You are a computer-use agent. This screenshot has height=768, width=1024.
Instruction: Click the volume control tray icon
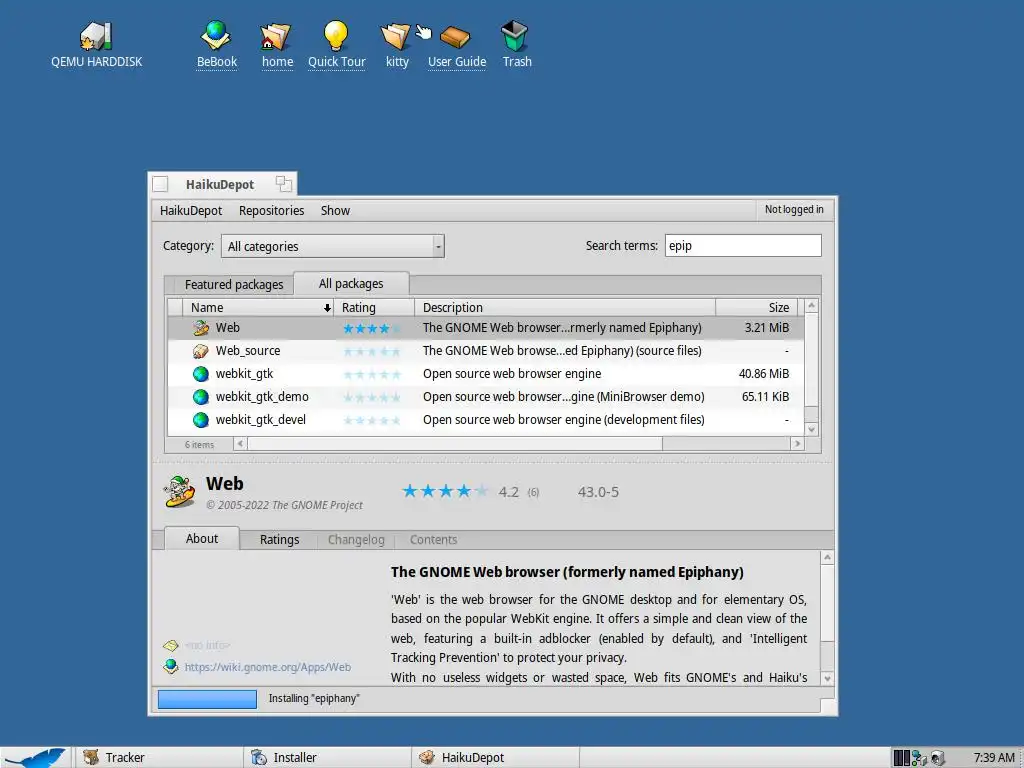[937, 758]
